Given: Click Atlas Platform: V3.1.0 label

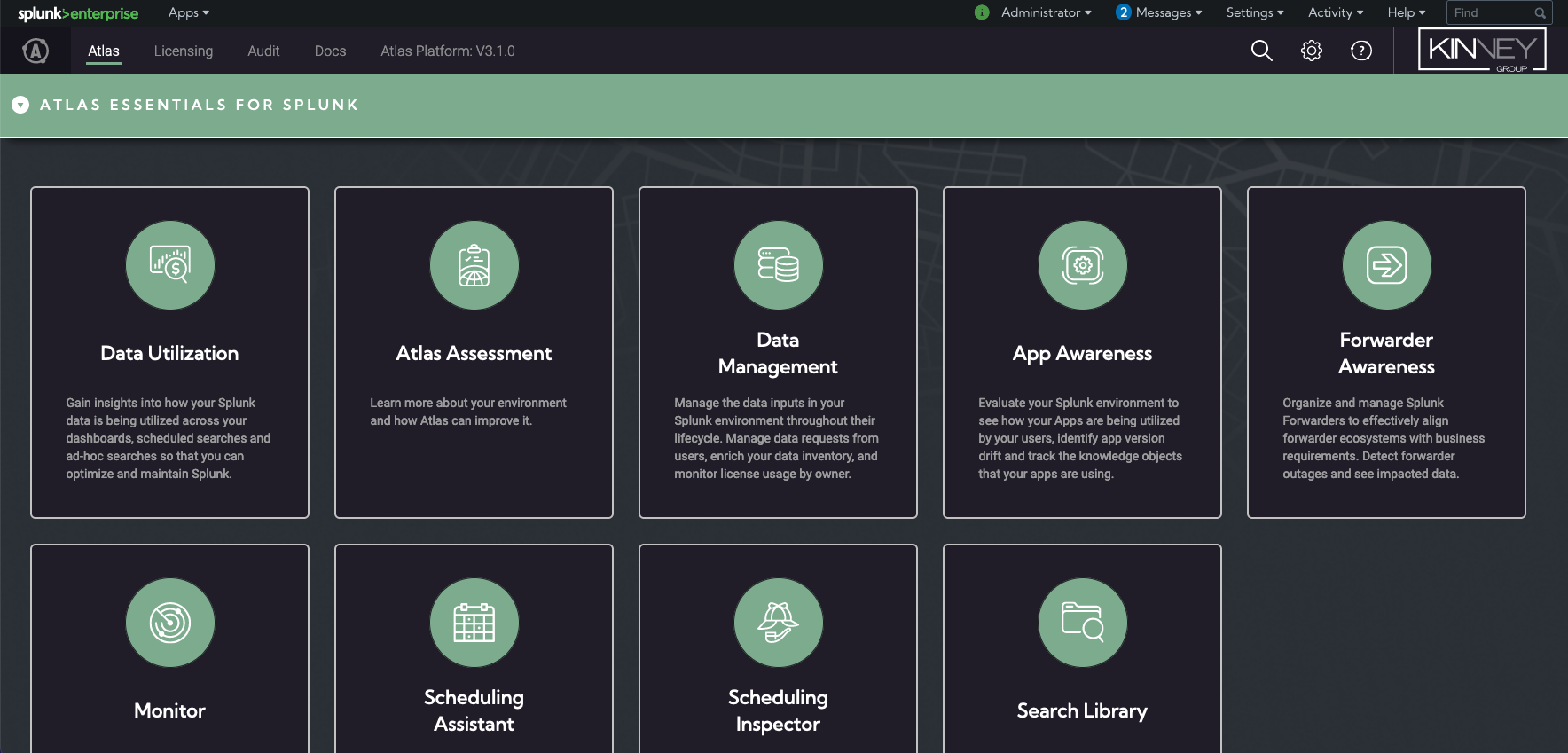Looking at the screenshot, I should point(448,51).
